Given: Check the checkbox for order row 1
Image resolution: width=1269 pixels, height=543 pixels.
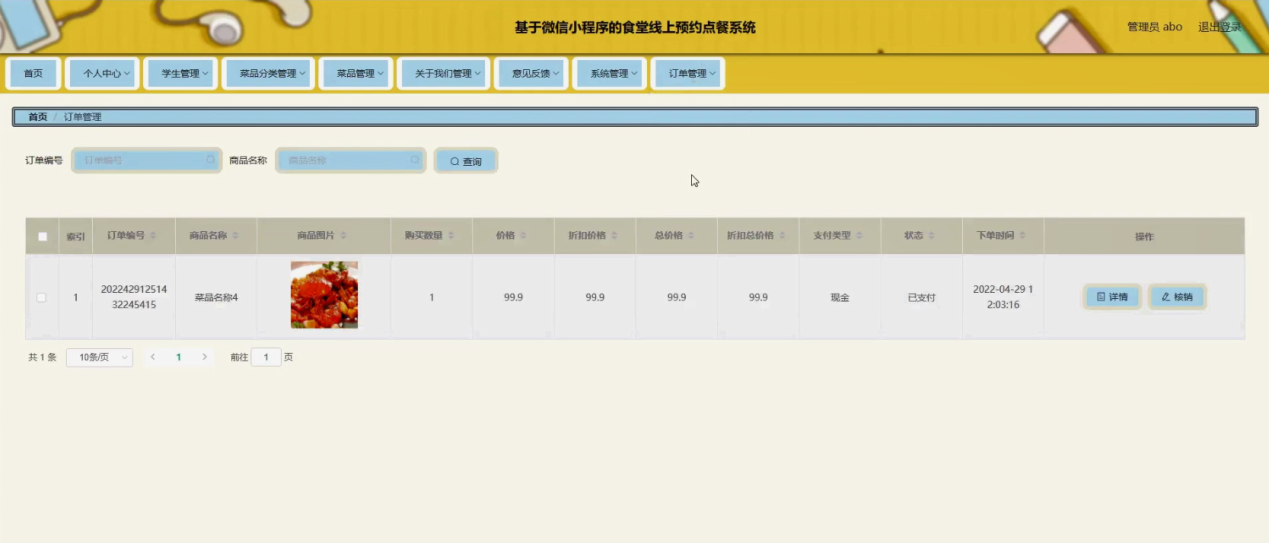Looking at the screenshot, I should (x=42, y=297).
